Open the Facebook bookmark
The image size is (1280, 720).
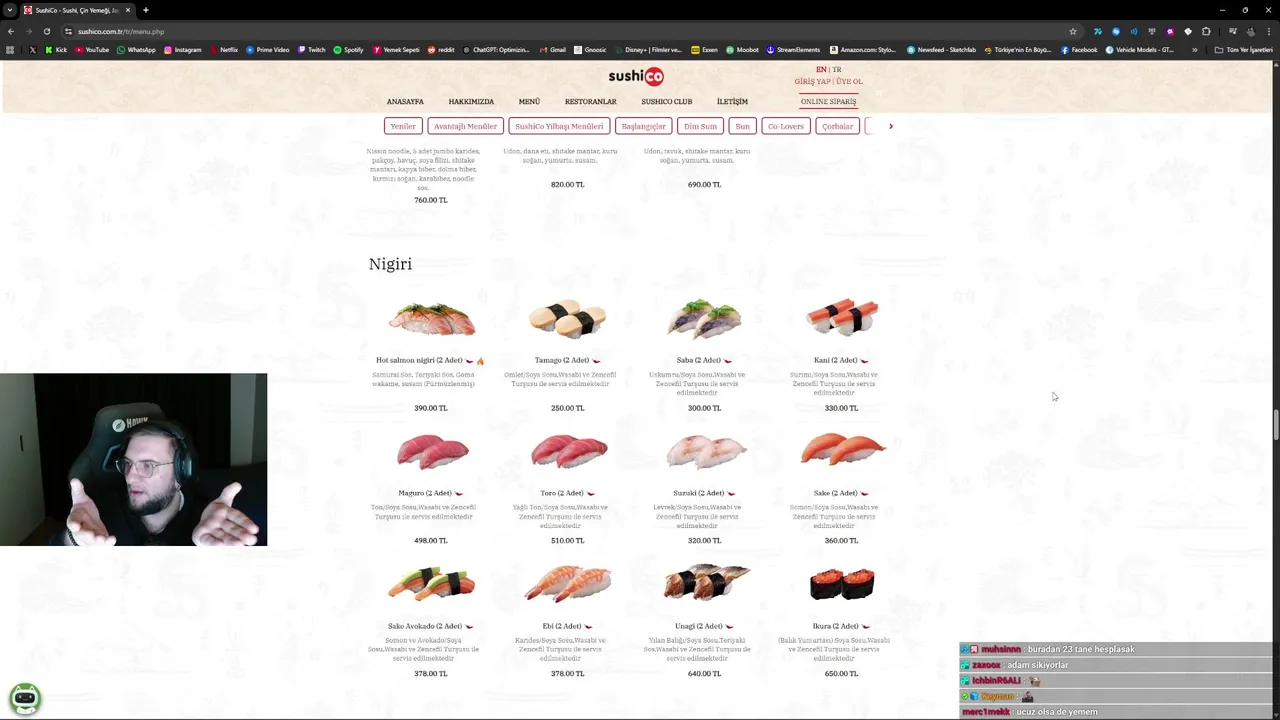click(x=1079, y=50)
